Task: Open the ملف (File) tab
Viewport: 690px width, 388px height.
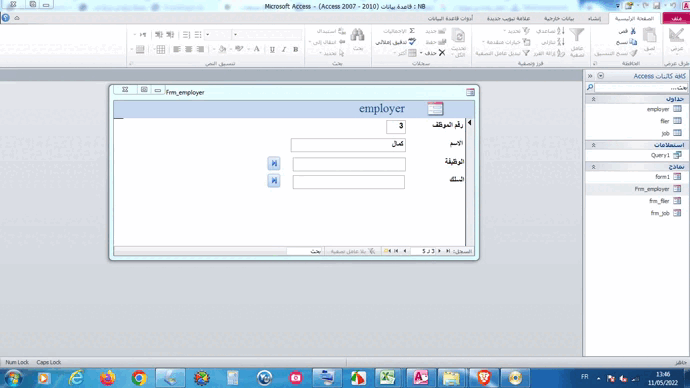Action: click(676, 18)
